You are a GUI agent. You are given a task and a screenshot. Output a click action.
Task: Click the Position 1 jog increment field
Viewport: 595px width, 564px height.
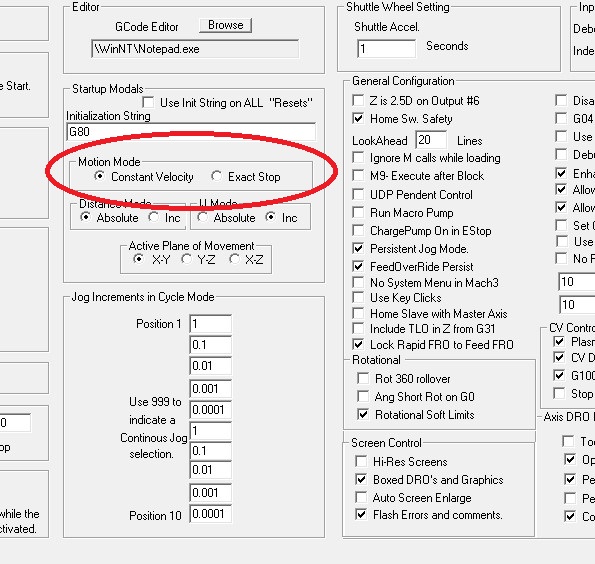tap(211, 324)
